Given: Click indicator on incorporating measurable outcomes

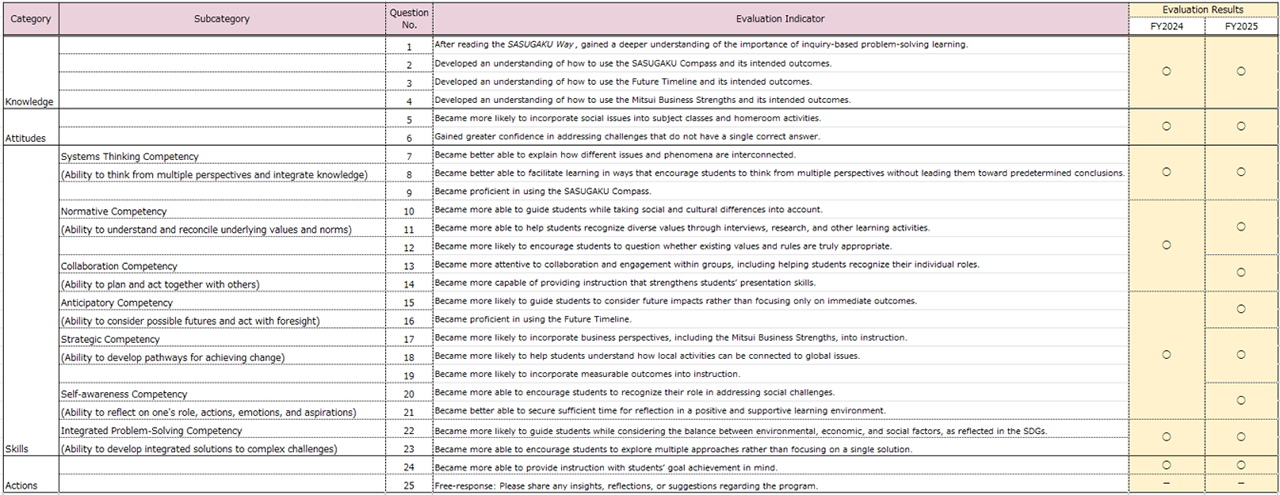Looking at the screenshot, I should coord(587,375).
